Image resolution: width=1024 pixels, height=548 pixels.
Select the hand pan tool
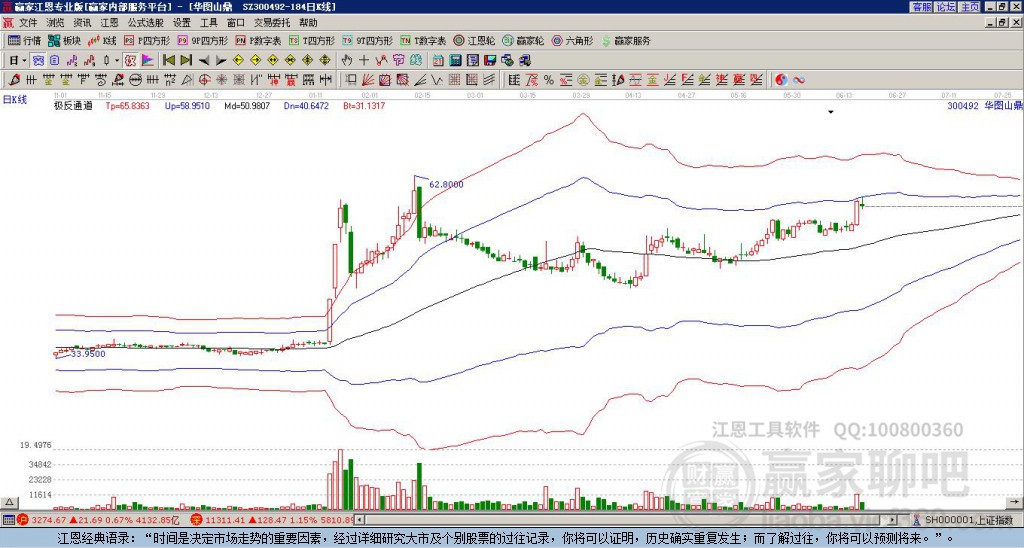347,61
